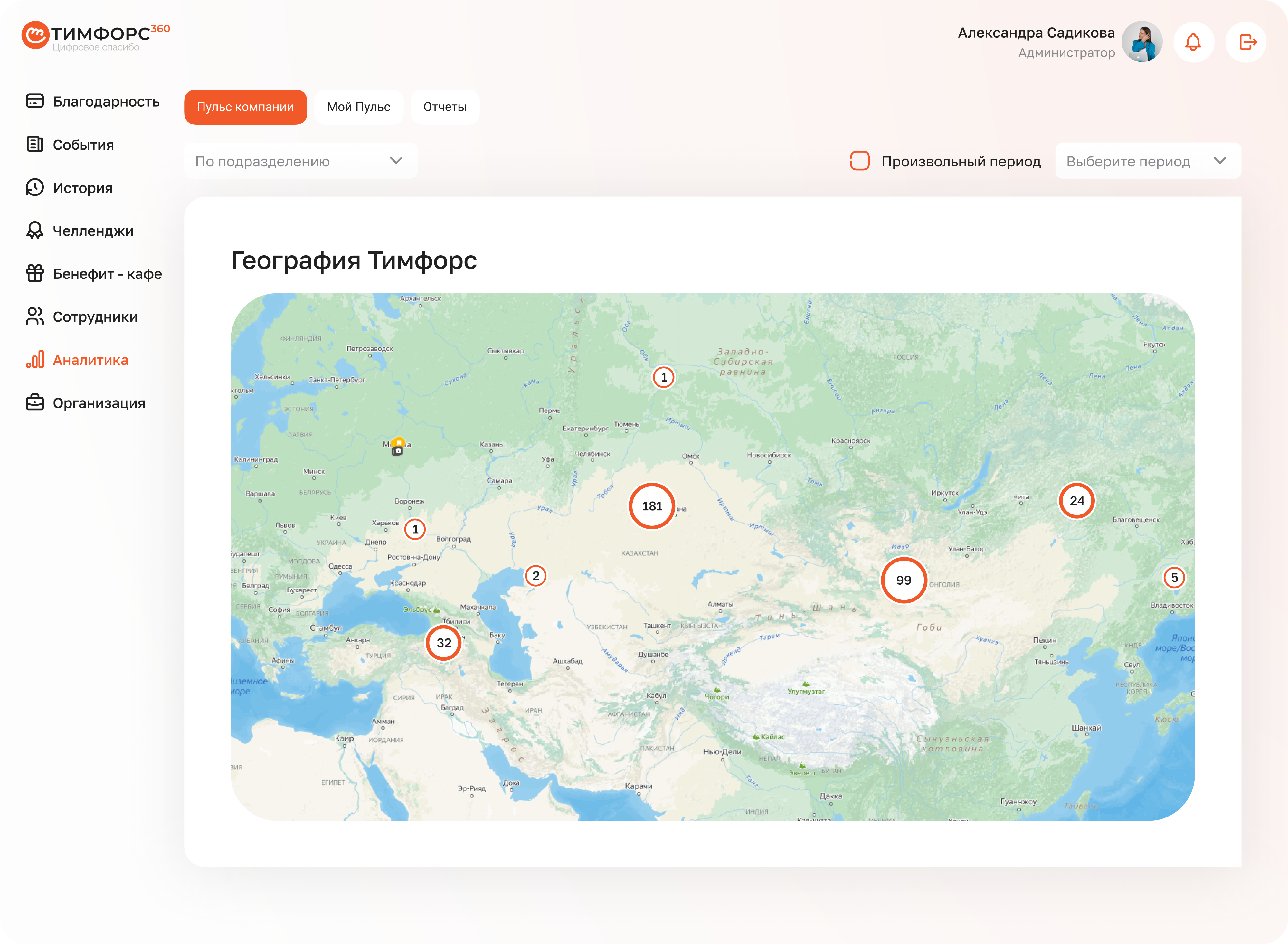This screenshot has height=944, width=1288.
Task: Click the Челленджи award ribbon icon
Action: coord(35,230)
